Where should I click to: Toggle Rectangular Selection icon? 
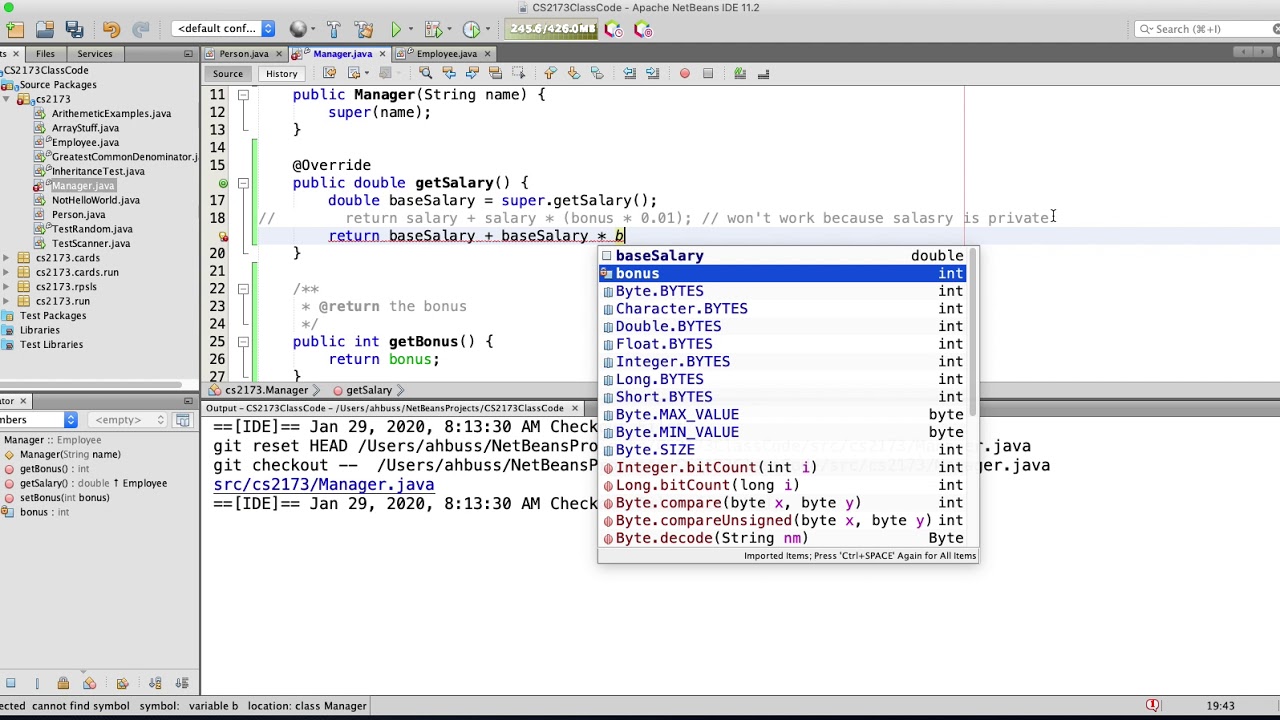[x=518, y=73]
